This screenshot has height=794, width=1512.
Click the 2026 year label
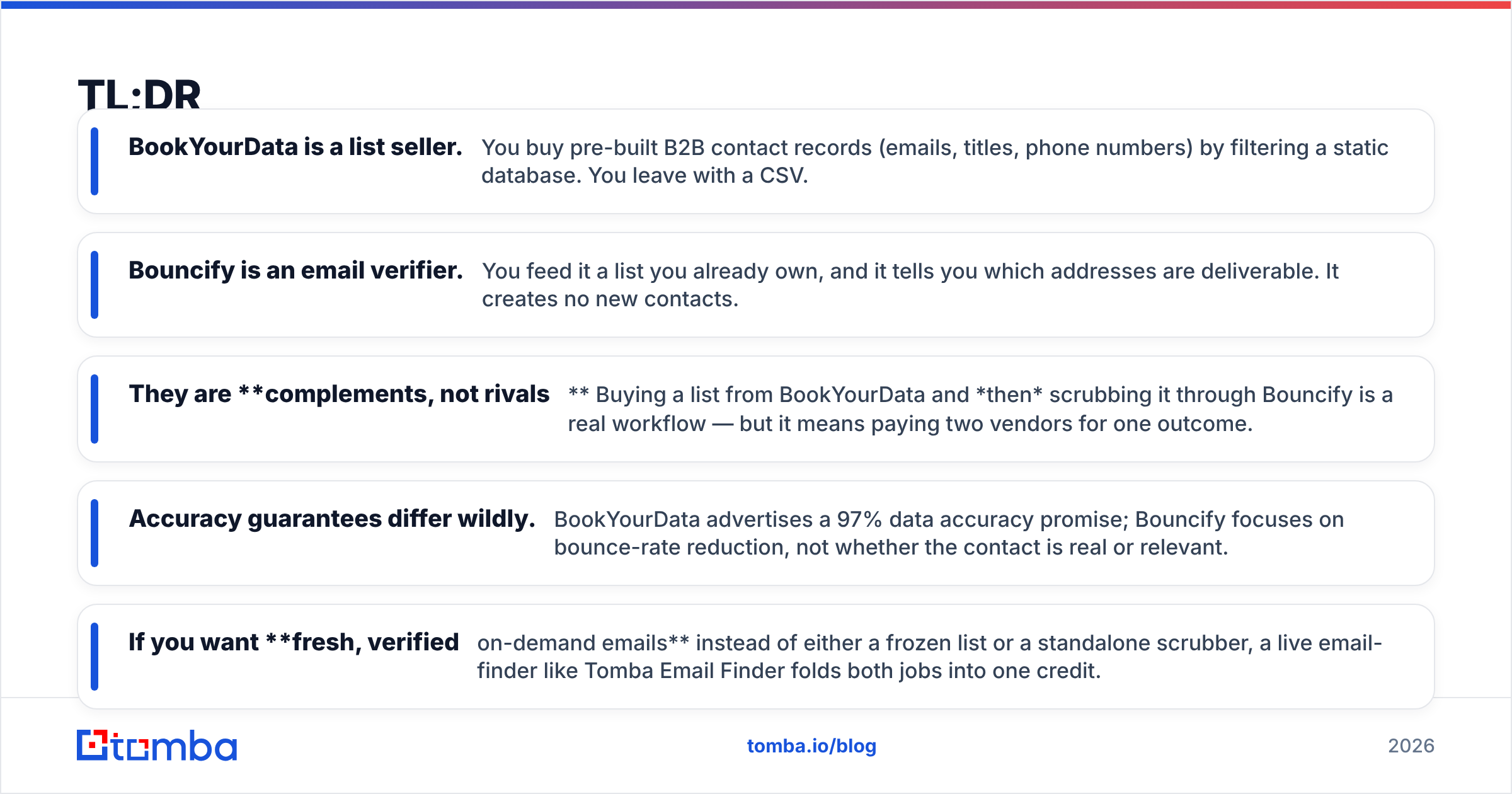click(x=1411, y=746)
